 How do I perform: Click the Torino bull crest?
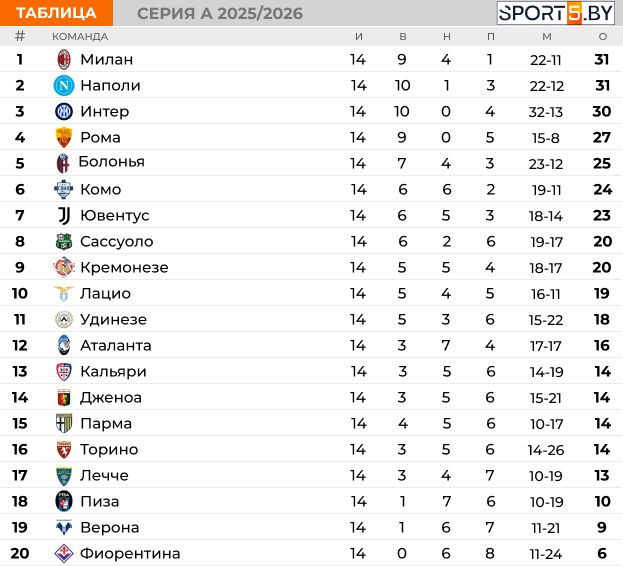pos(64,449)
